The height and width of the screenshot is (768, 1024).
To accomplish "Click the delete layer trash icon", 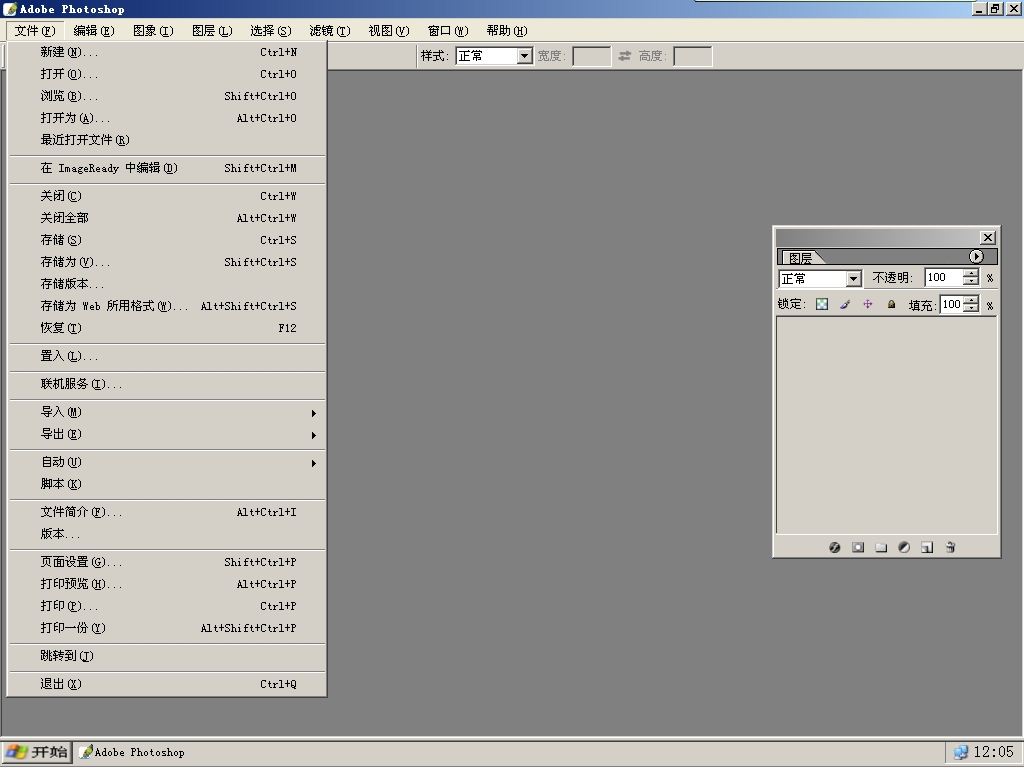I will tap(950, 547).
